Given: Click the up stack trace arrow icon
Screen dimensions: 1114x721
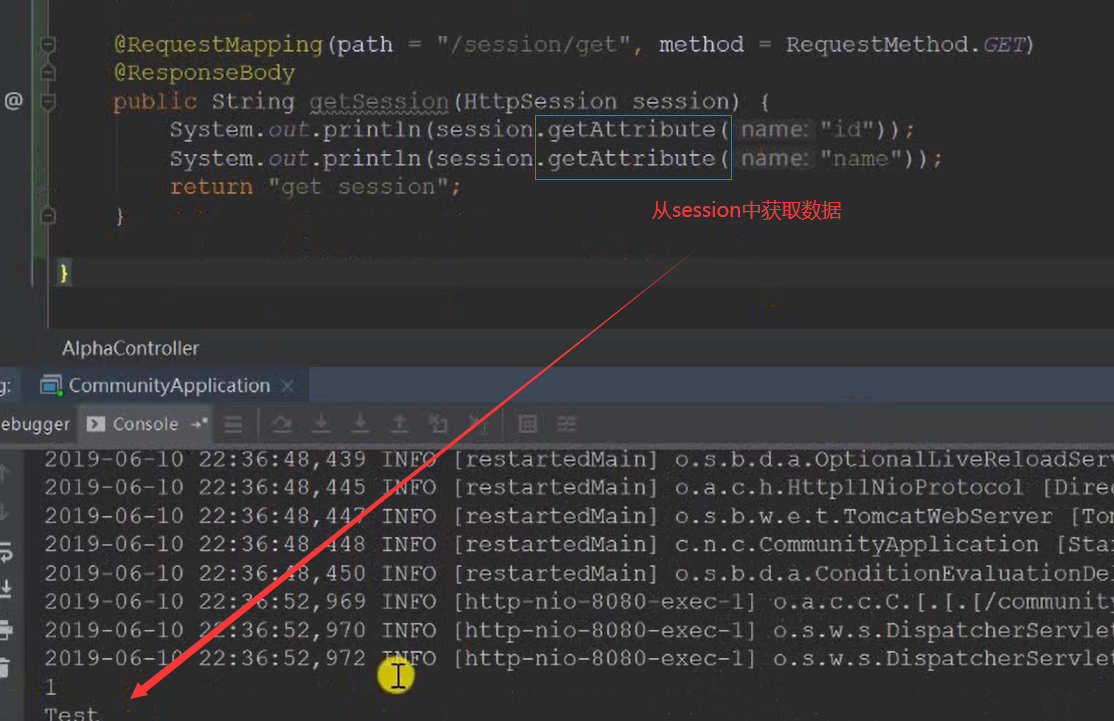Looking at the screenshot, I should pos(4,472).
